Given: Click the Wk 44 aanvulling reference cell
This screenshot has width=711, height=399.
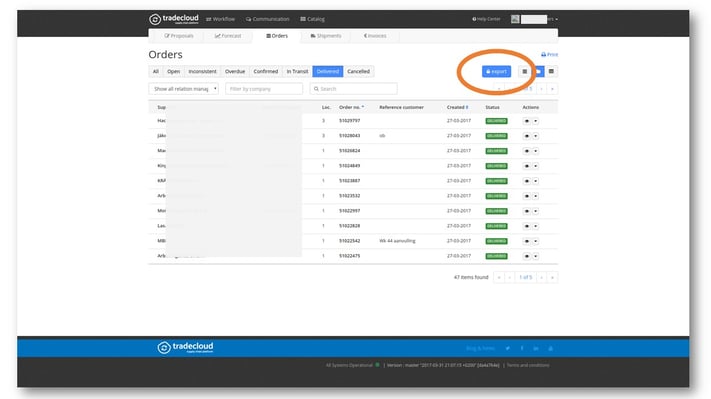Looking at the screenshot, I should pyautogui.click(x=397, y=241).
